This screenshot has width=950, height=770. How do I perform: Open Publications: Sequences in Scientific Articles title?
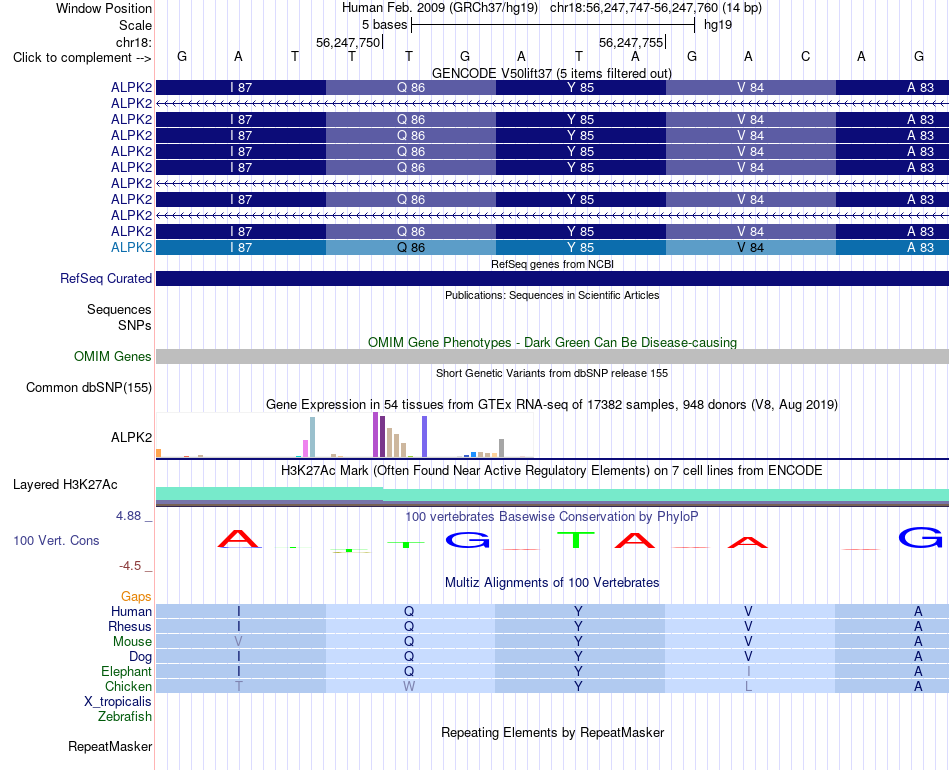click(552, 295)
